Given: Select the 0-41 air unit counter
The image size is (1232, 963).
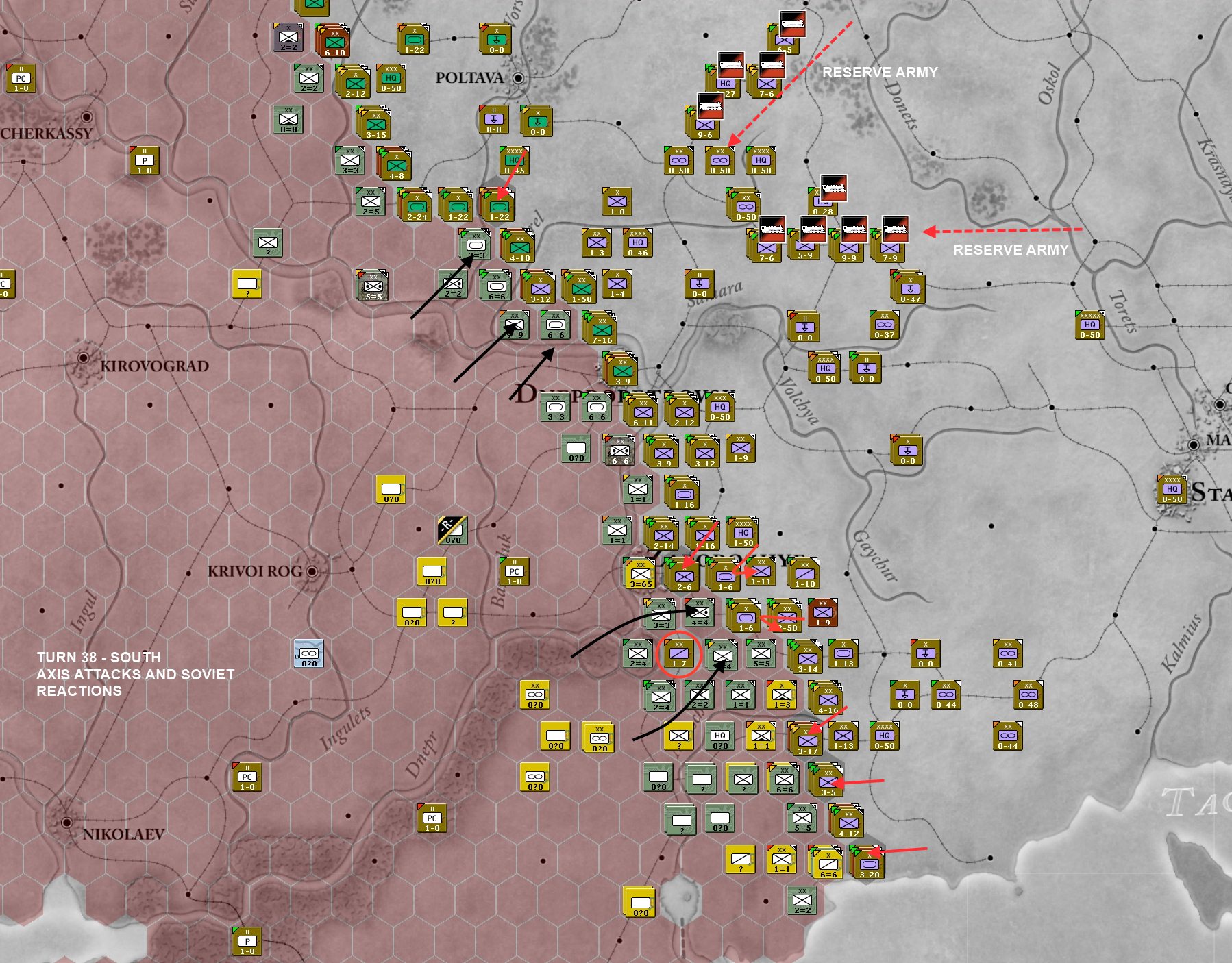Looking at the screenshot, I should click(1008, 654).
